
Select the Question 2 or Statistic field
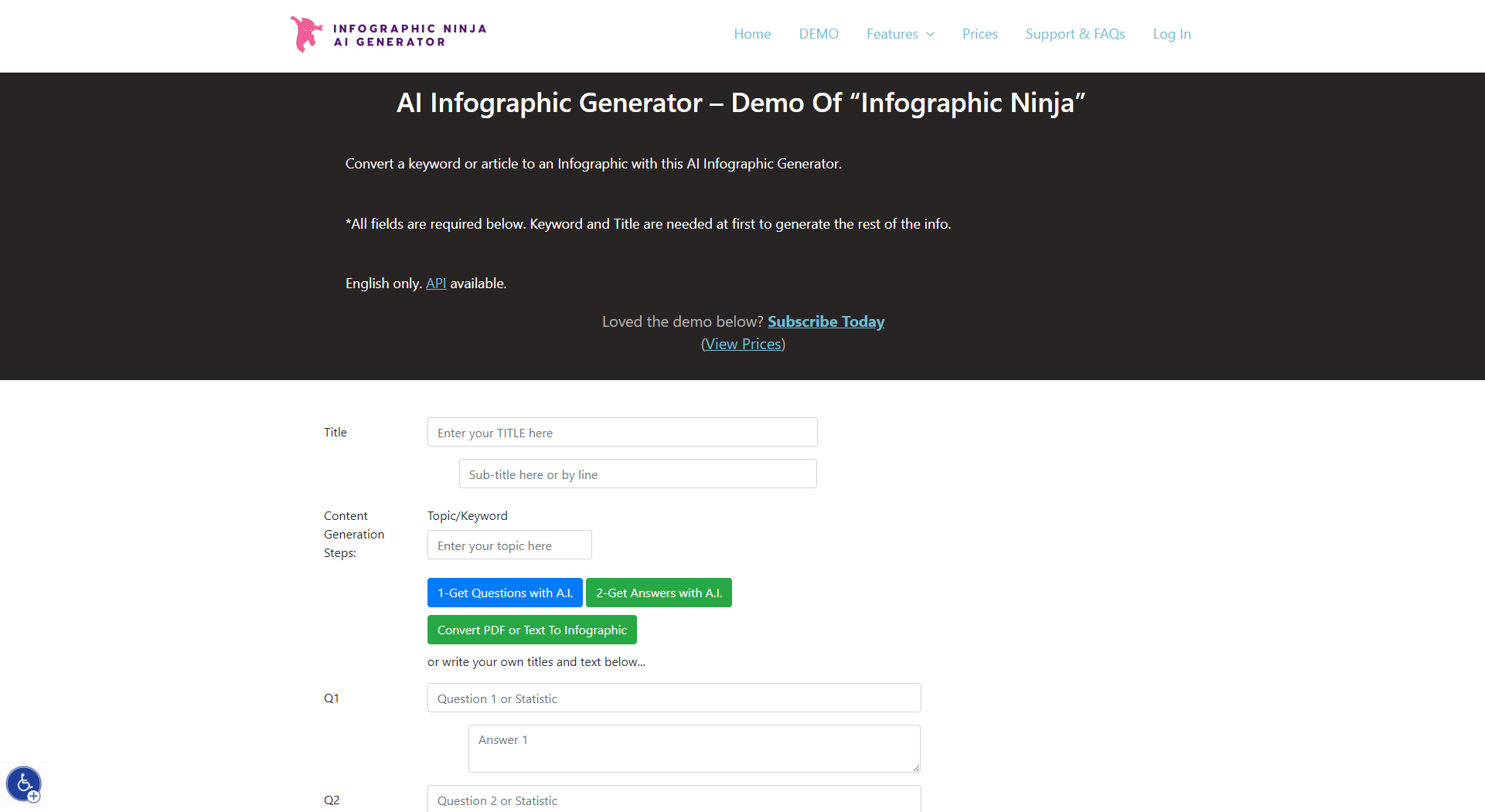673,800
